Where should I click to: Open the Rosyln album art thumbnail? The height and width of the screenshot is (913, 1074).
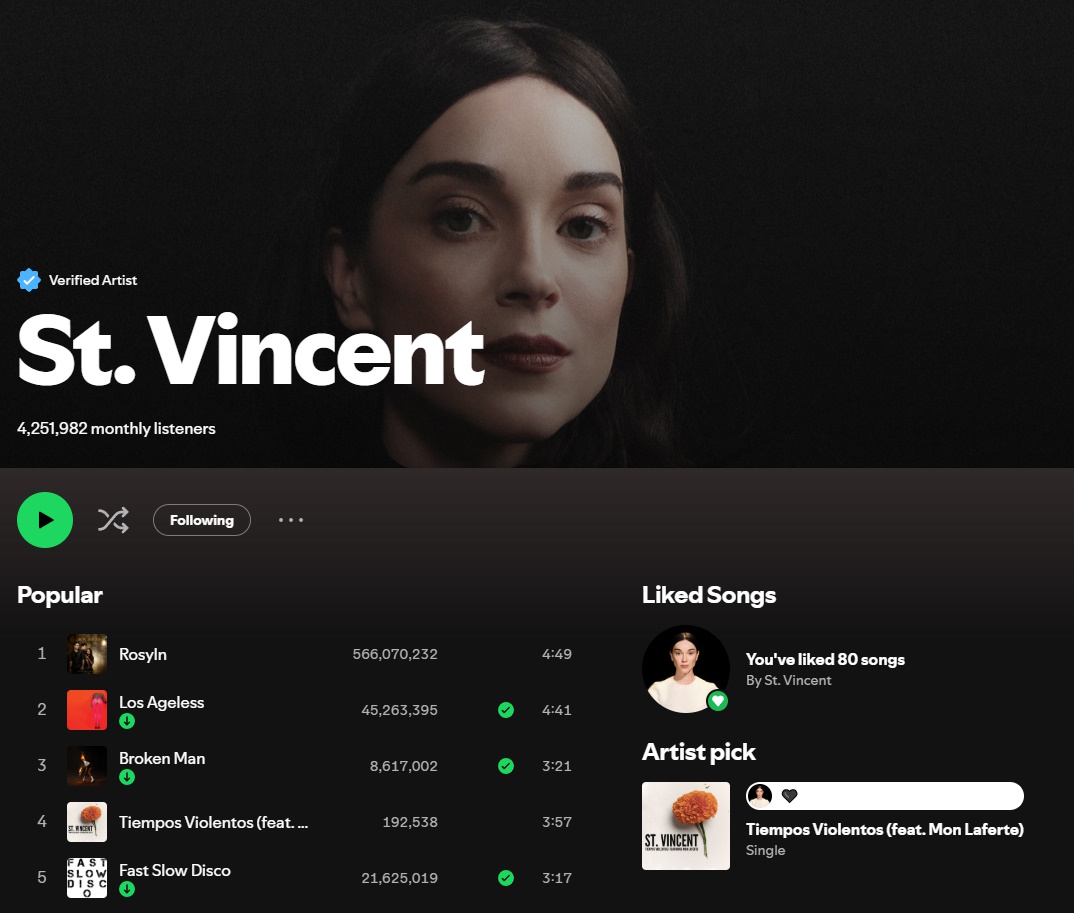87,654
